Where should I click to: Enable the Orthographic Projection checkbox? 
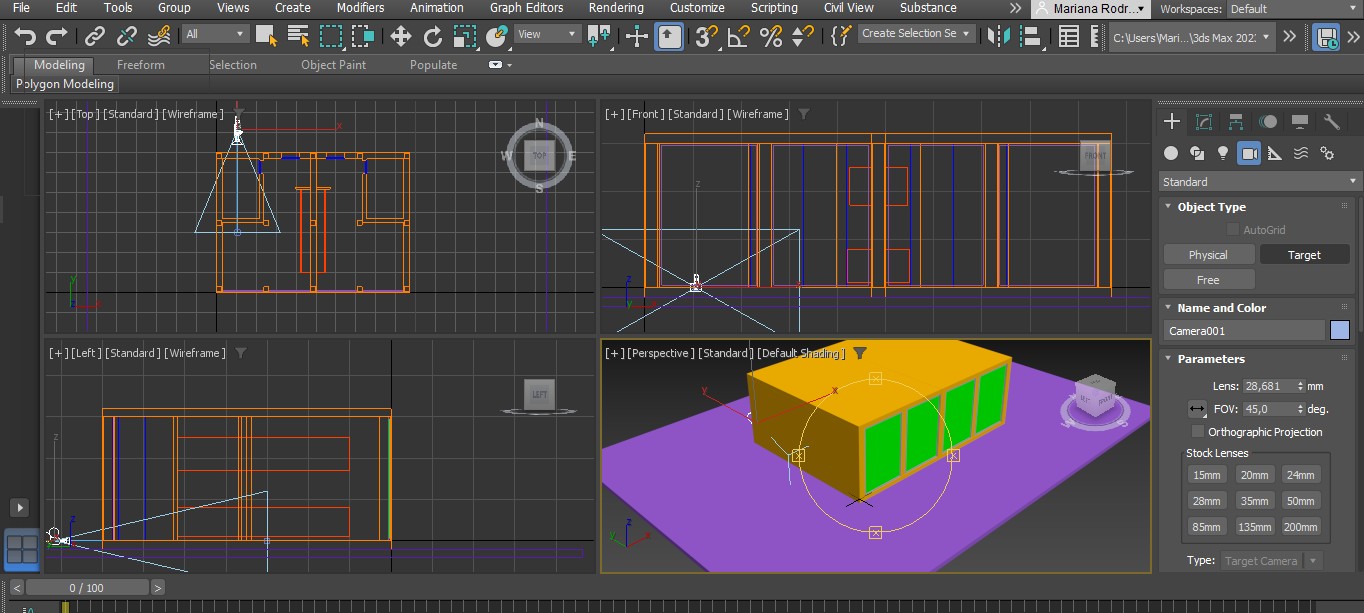pos(1198,432)
